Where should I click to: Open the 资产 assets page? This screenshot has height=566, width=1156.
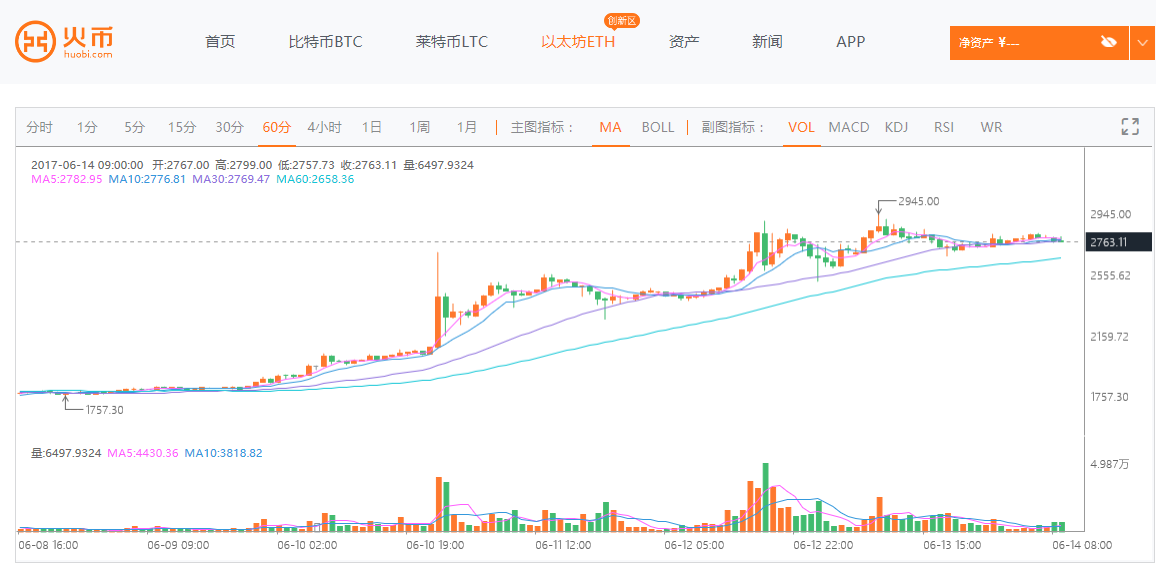(x=684, y=42)
